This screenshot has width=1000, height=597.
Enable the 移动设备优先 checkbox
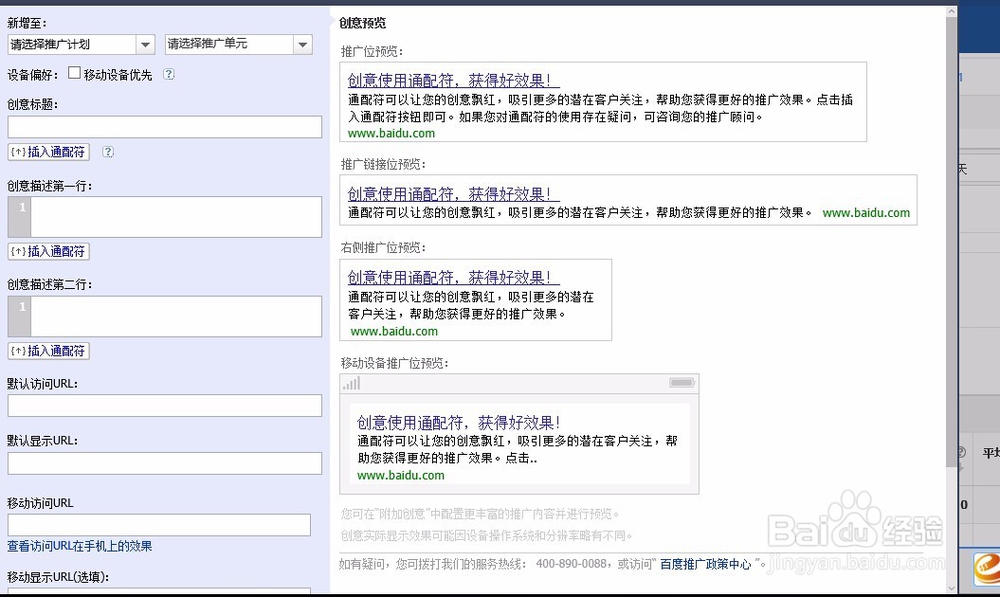[x=74, y=73]
